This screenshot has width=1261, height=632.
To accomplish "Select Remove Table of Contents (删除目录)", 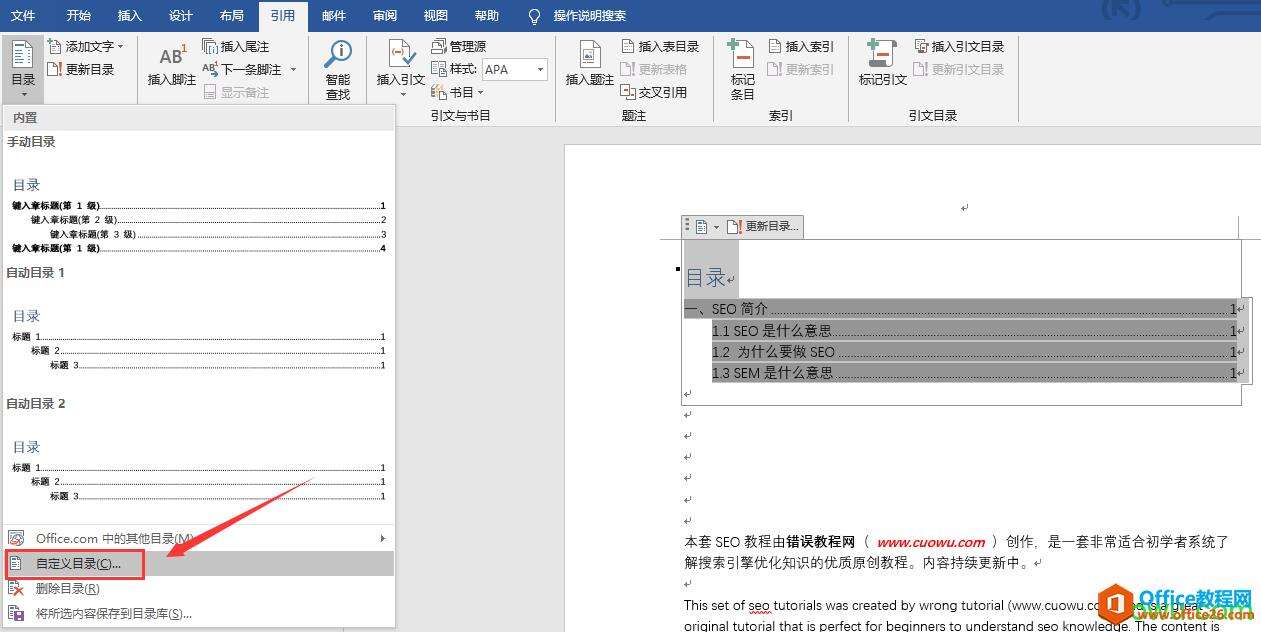I will coord(67,589).
